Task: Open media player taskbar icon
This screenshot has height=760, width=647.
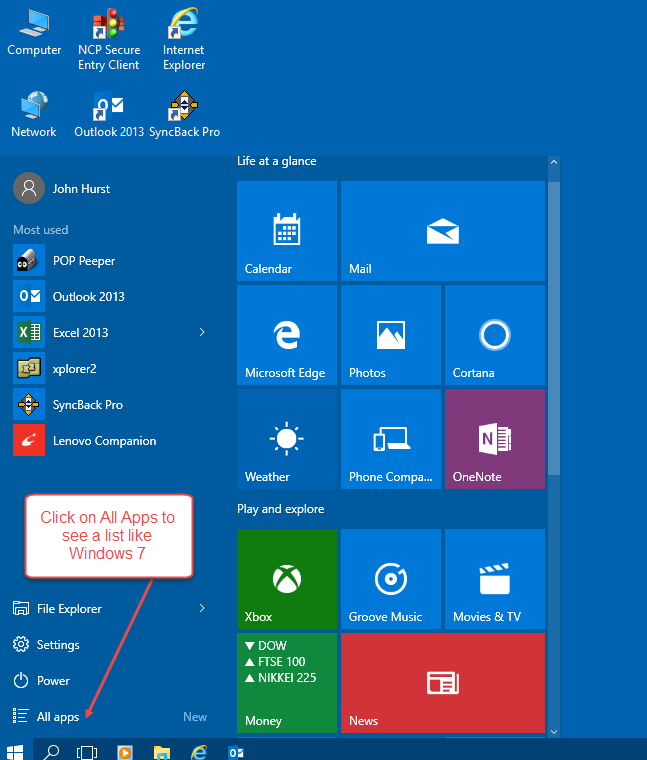Action: pos(125,751)
